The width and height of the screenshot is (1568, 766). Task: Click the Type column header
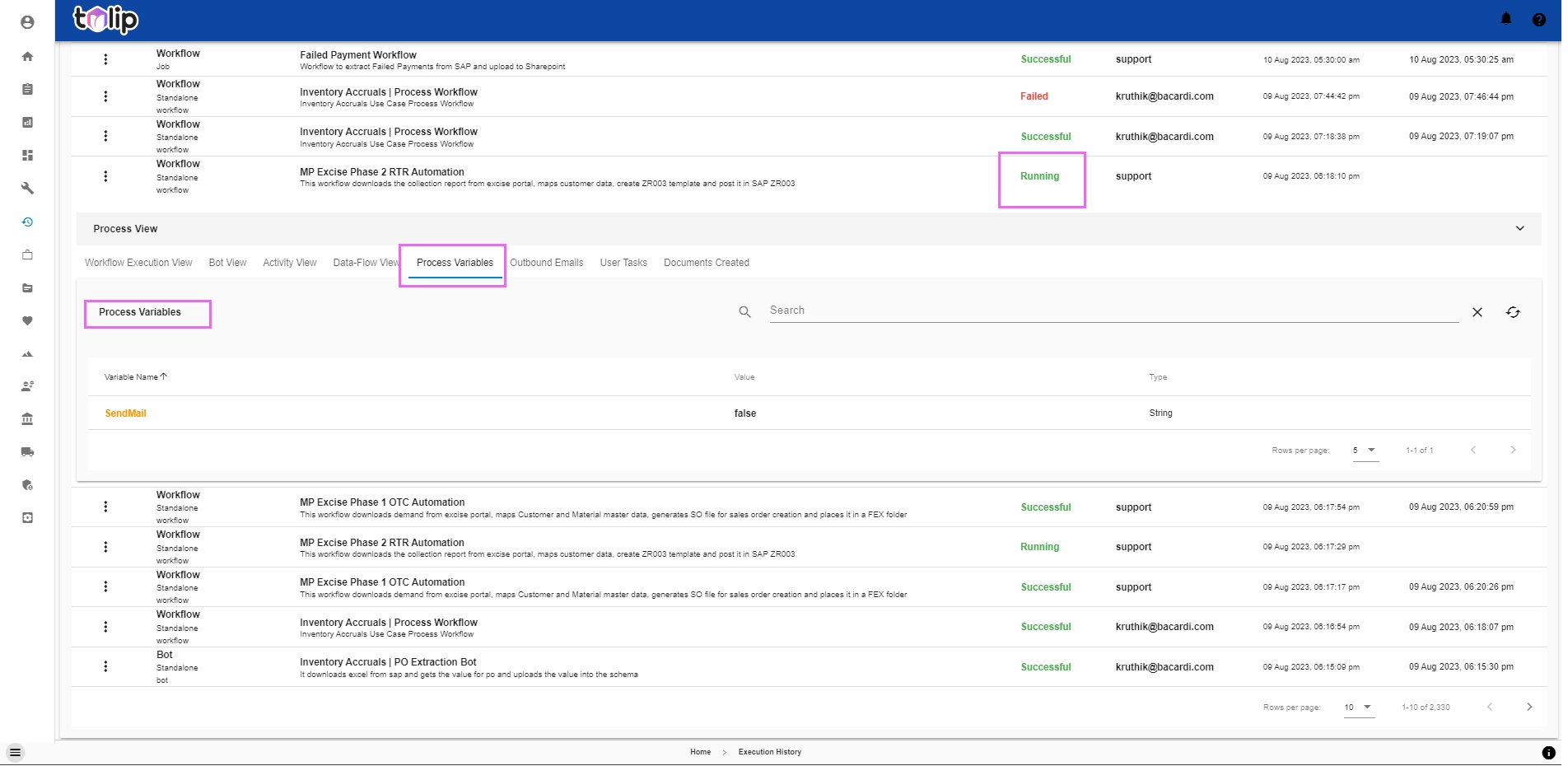tap(1158, 377)
